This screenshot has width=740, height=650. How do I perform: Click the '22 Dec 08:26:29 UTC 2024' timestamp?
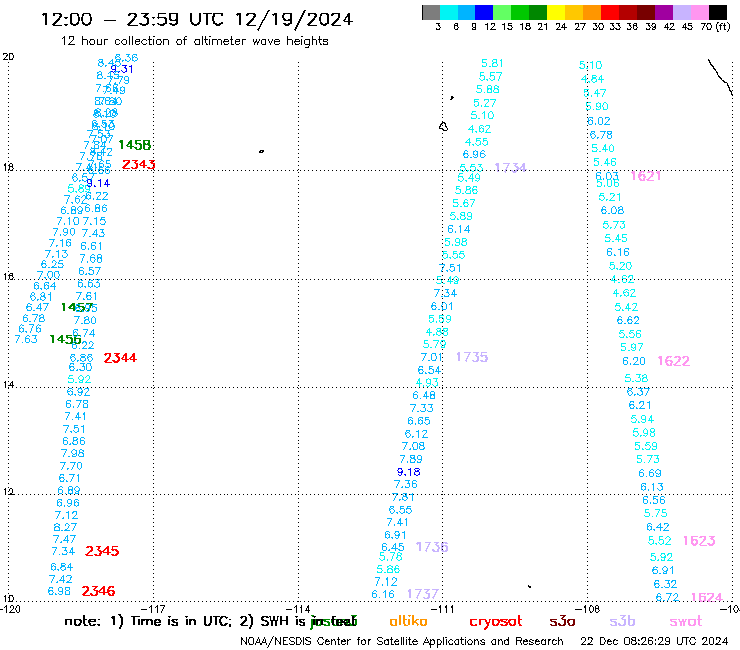pyautogui.click(x=654, y=641)
